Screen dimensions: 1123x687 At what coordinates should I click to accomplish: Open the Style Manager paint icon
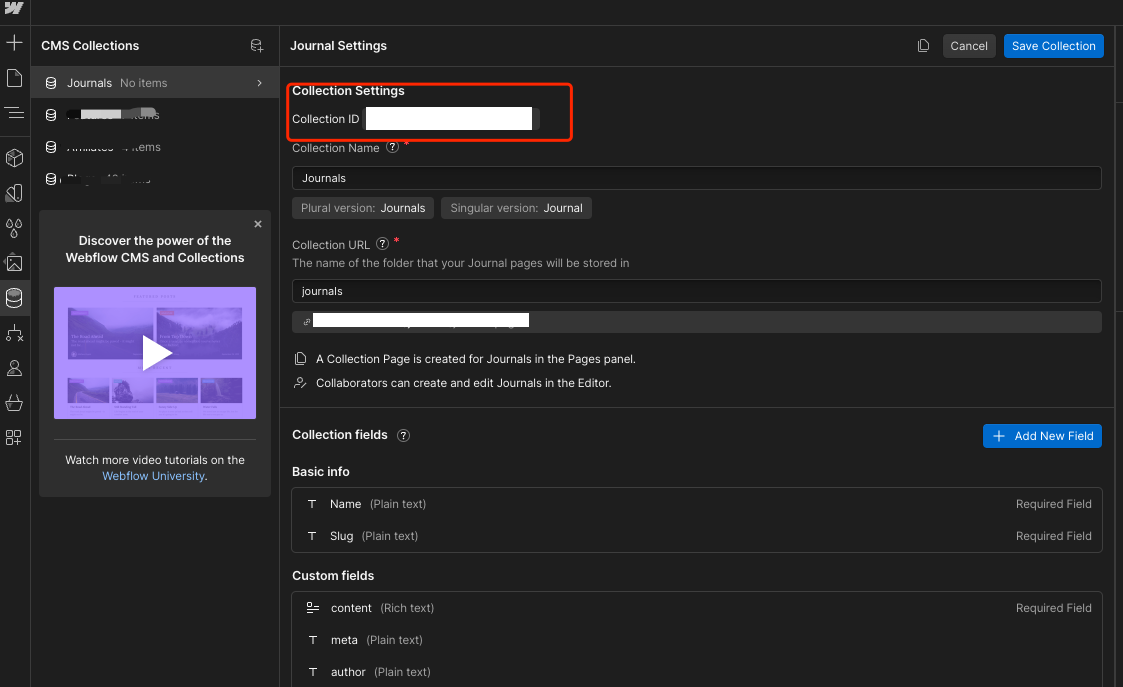(x=14, y=193)
